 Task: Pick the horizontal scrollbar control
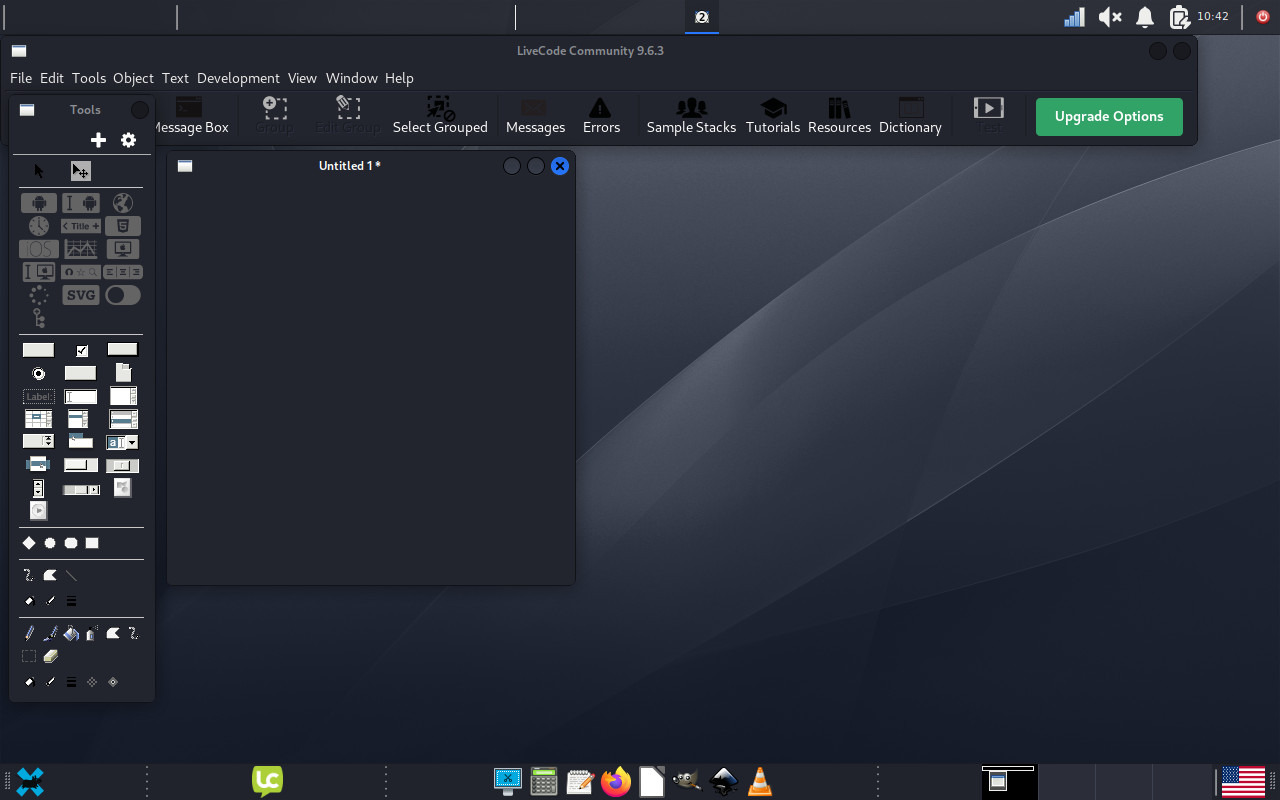81,489
